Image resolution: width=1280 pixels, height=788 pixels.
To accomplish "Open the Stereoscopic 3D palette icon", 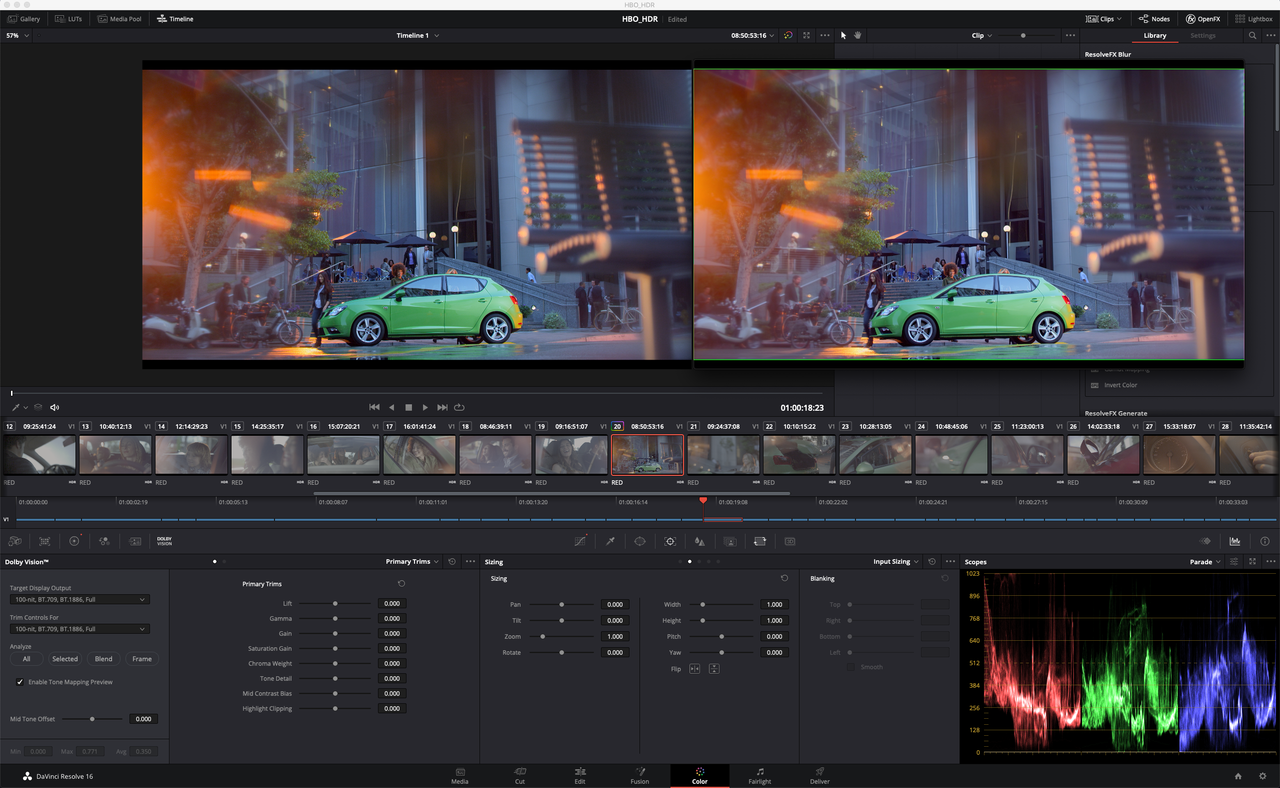I will coord(790,541).
